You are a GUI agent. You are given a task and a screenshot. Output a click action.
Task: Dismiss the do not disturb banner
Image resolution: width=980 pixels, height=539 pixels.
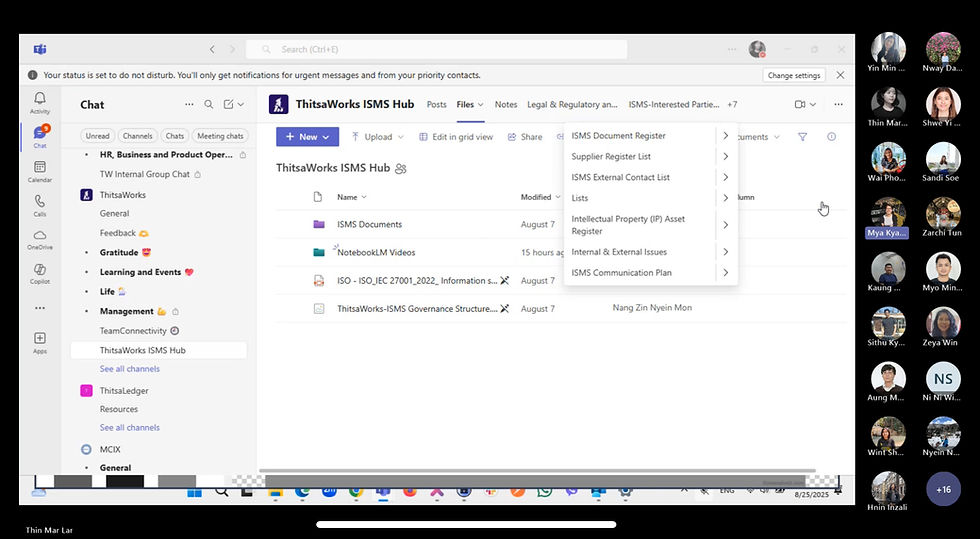(x=840, y=75)
